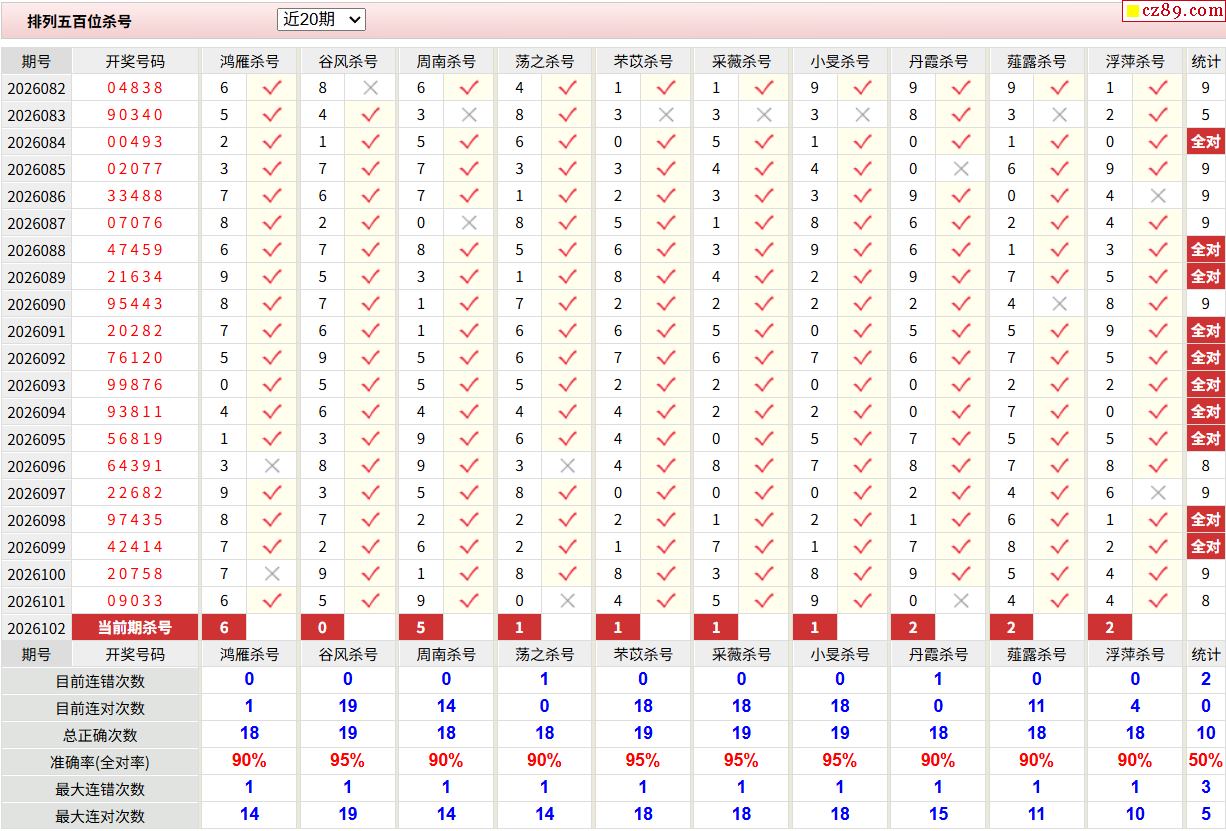Click the X mark for 谷风杀号 in row 2026082
This screenshot has height=831, width=1226.
point(370,88)
